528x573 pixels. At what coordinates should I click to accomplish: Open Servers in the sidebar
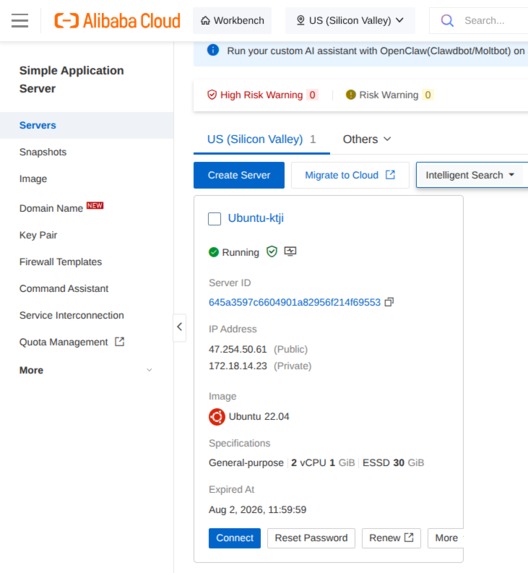tap(87, 125)
